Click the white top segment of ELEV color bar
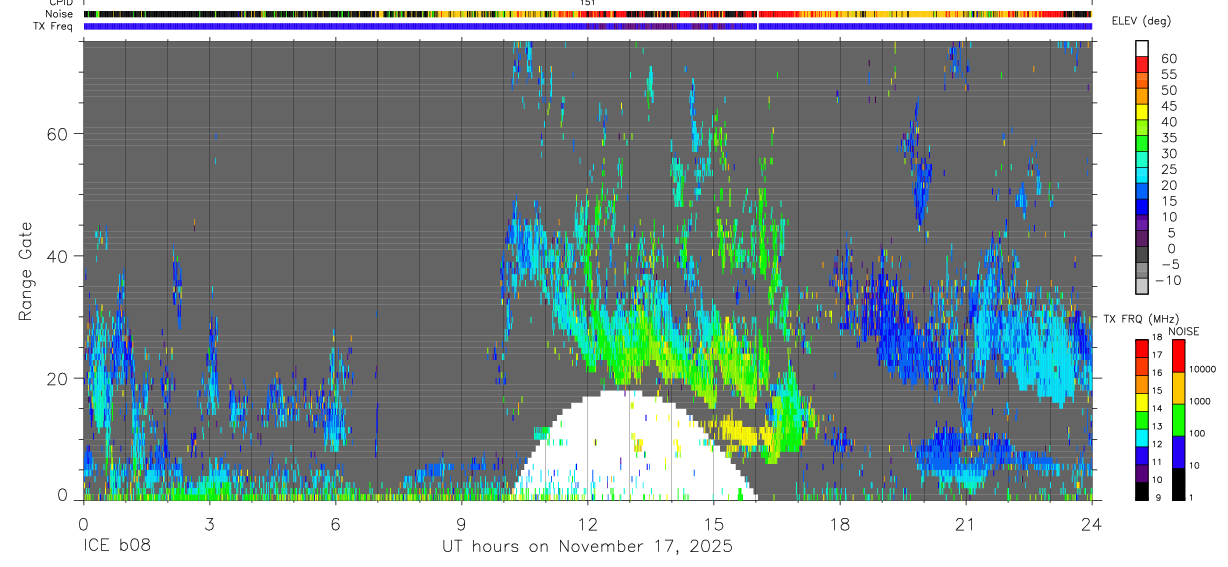The image size is (1228, 567). click(x=1142, y=46)
